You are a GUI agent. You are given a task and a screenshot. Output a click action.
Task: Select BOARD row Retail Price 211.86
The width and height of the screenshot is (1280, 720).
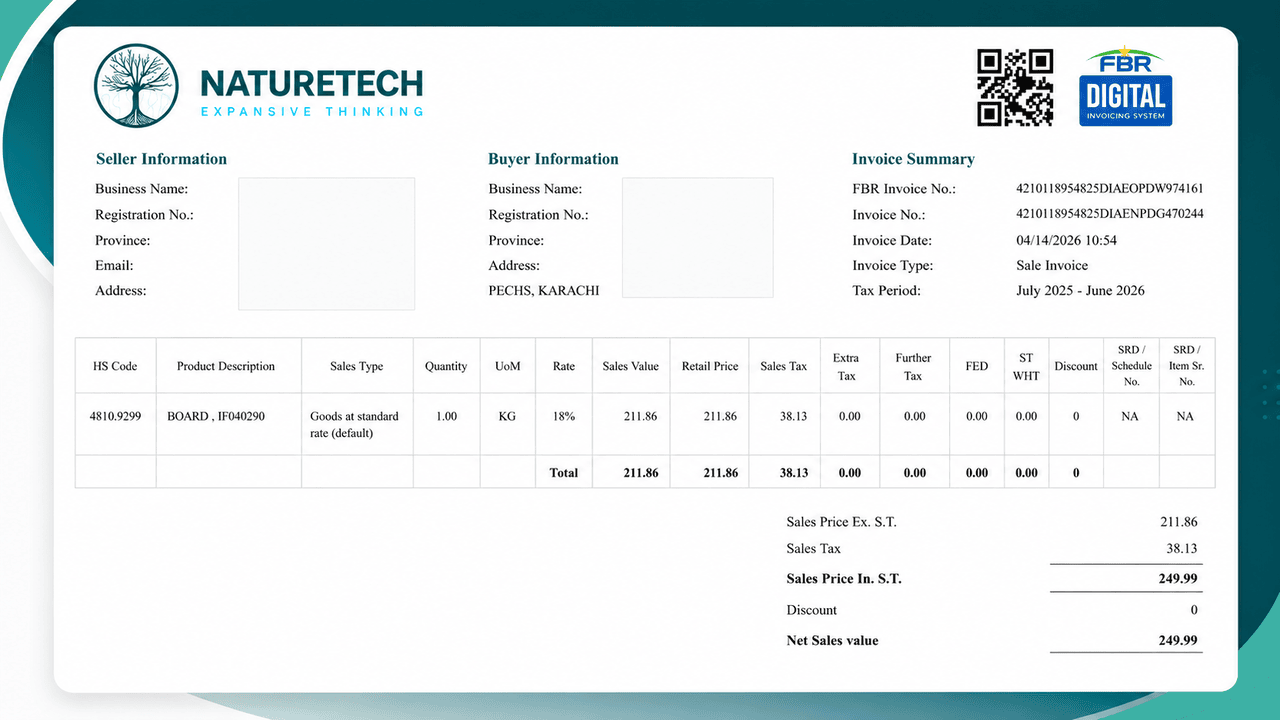720,416
